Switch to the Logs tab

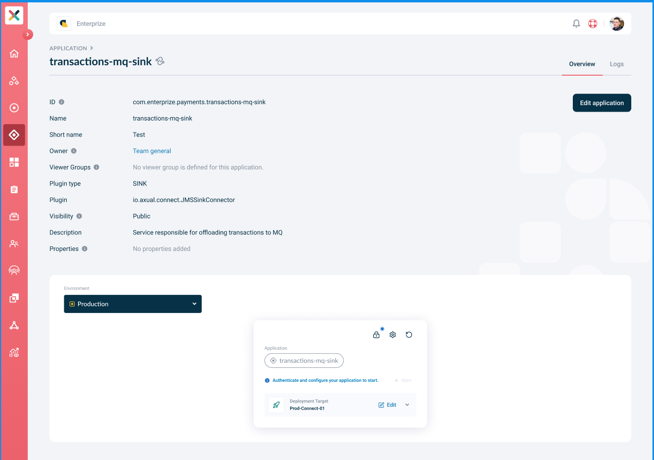(616, 64)
